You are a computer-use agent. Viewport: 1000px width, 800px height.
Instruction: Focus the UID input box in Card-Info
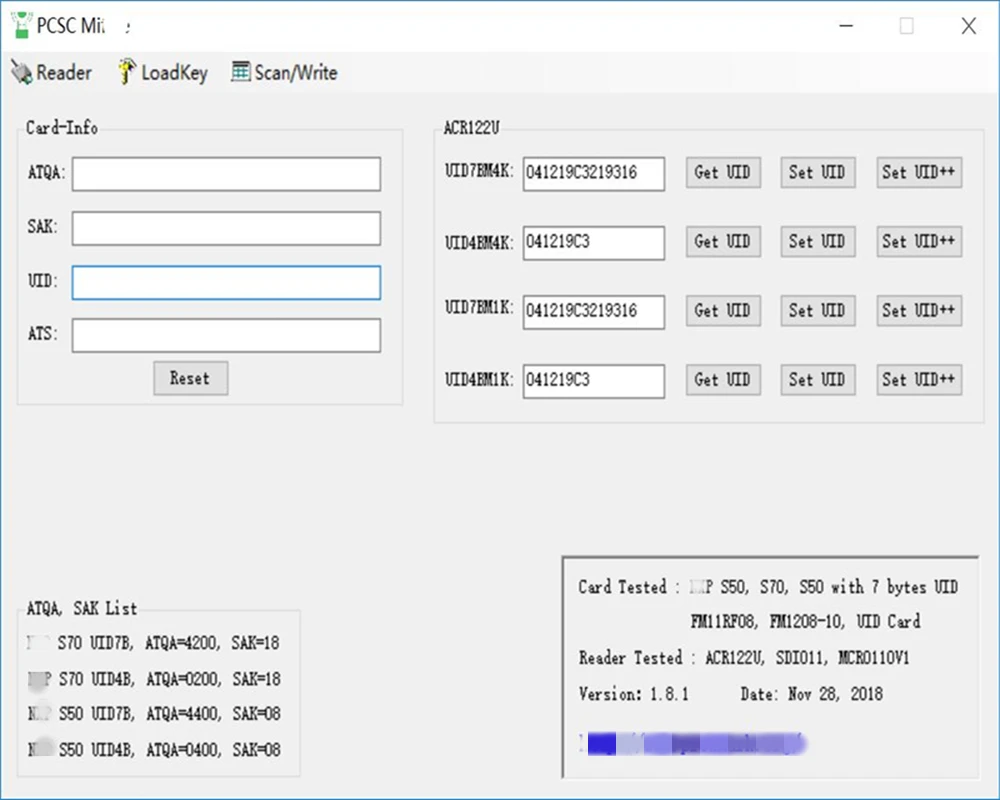coord(225,282)
